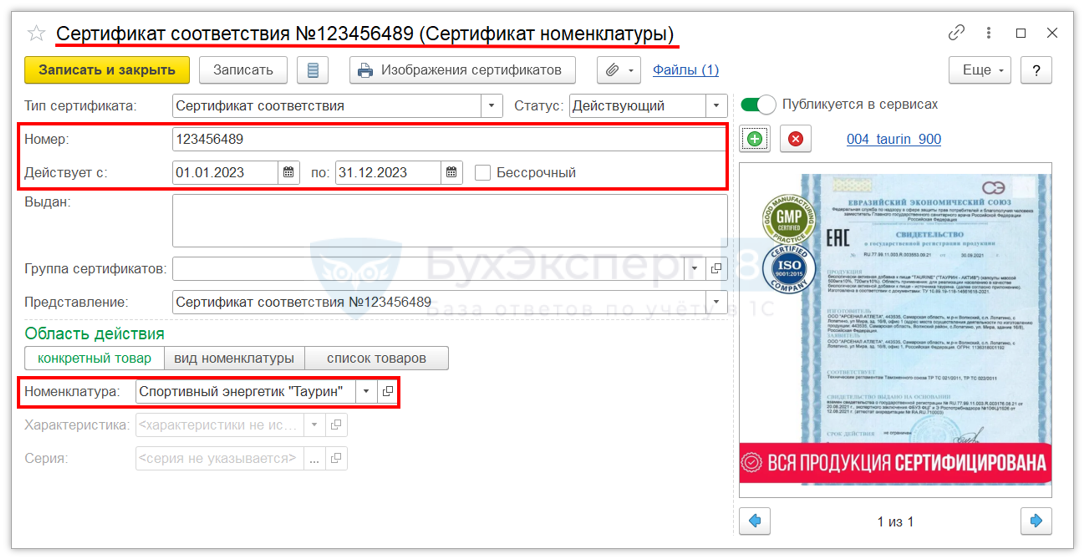Expand Группа сертификатов dropdown
The height and width of the screenshot is (560, 1085).
tap(695, 268)
